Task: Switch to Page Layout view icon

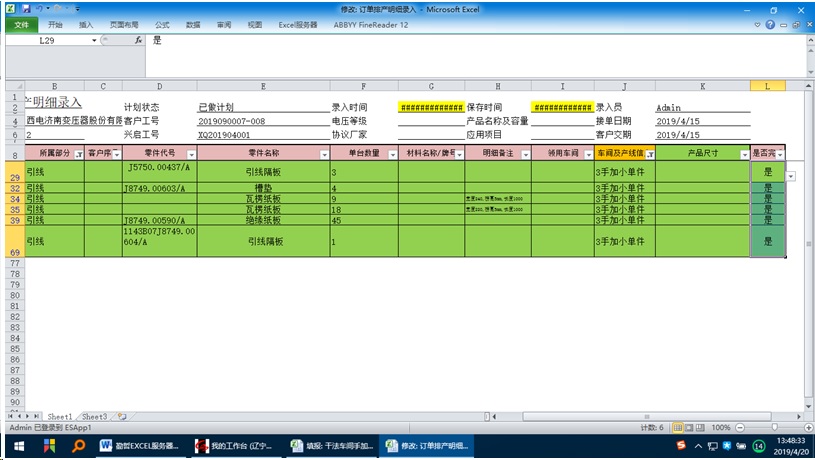Action: (689, 427)
